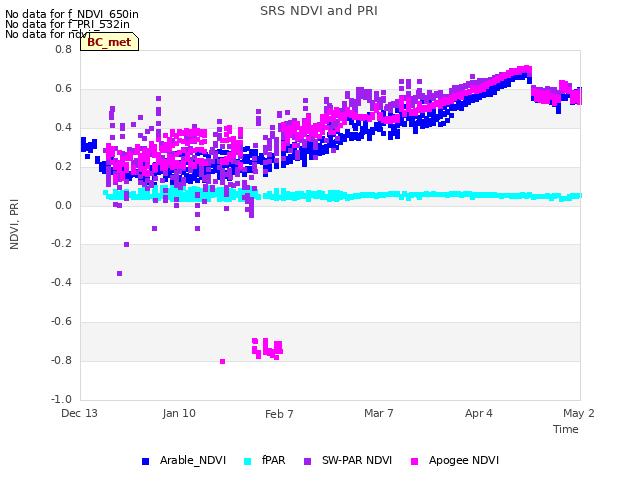Click the cyan fPAR legend swatch
This screenshot has height=480, width=640.
point(247,461)
